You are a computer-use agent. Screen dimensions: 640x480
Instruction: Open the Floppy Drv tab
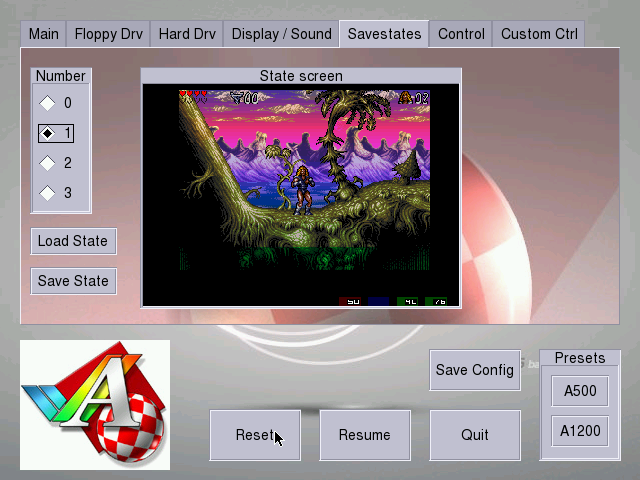pos(109,34)
